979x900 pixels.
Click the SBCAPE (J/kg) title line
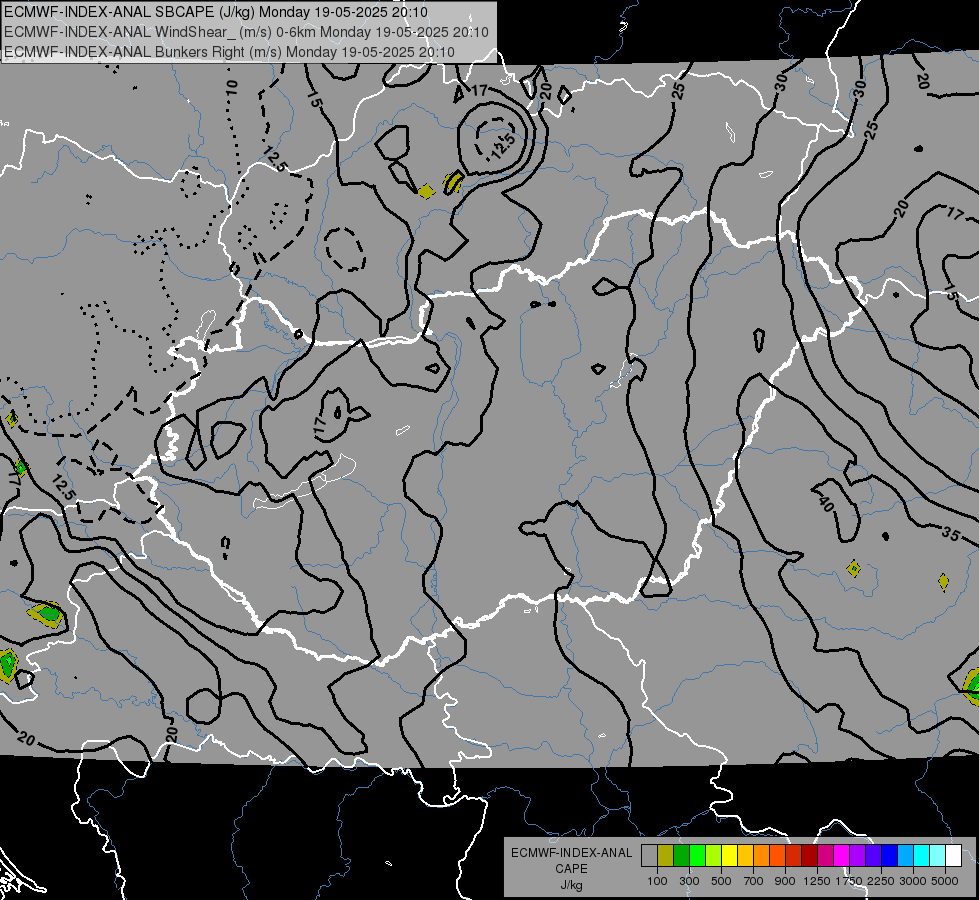(216, 12)
